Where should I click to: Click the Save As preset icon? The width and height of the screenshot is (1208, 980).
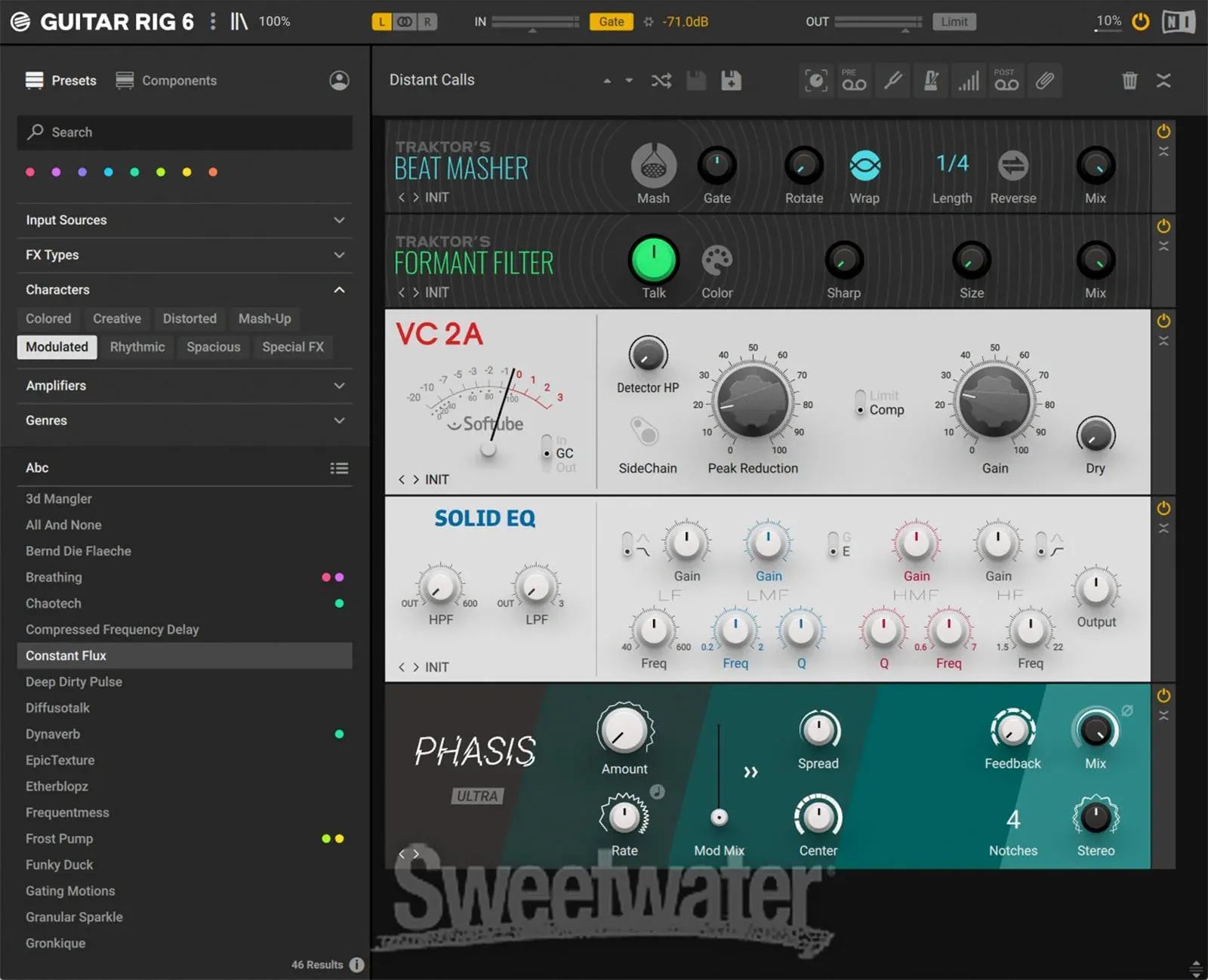click(x=731, y=81)
